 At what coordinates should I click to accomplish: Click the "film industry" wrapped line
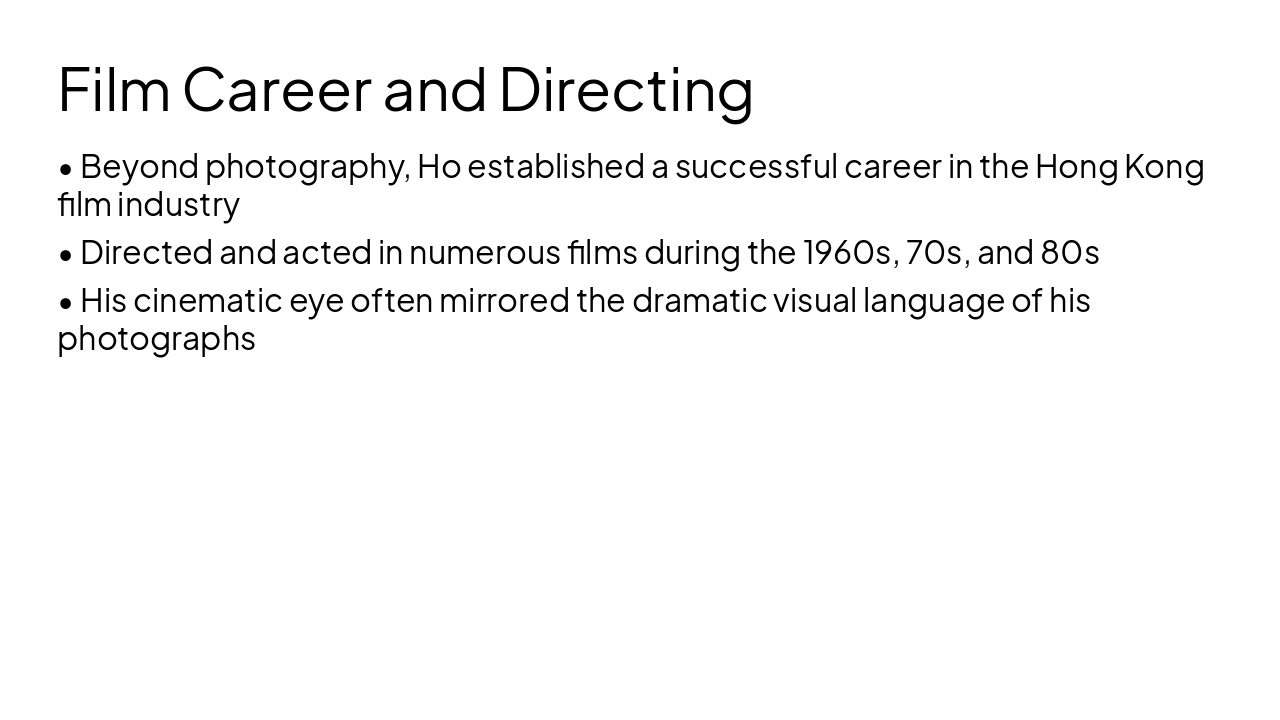pyautogui.click(x=148, y=205)
